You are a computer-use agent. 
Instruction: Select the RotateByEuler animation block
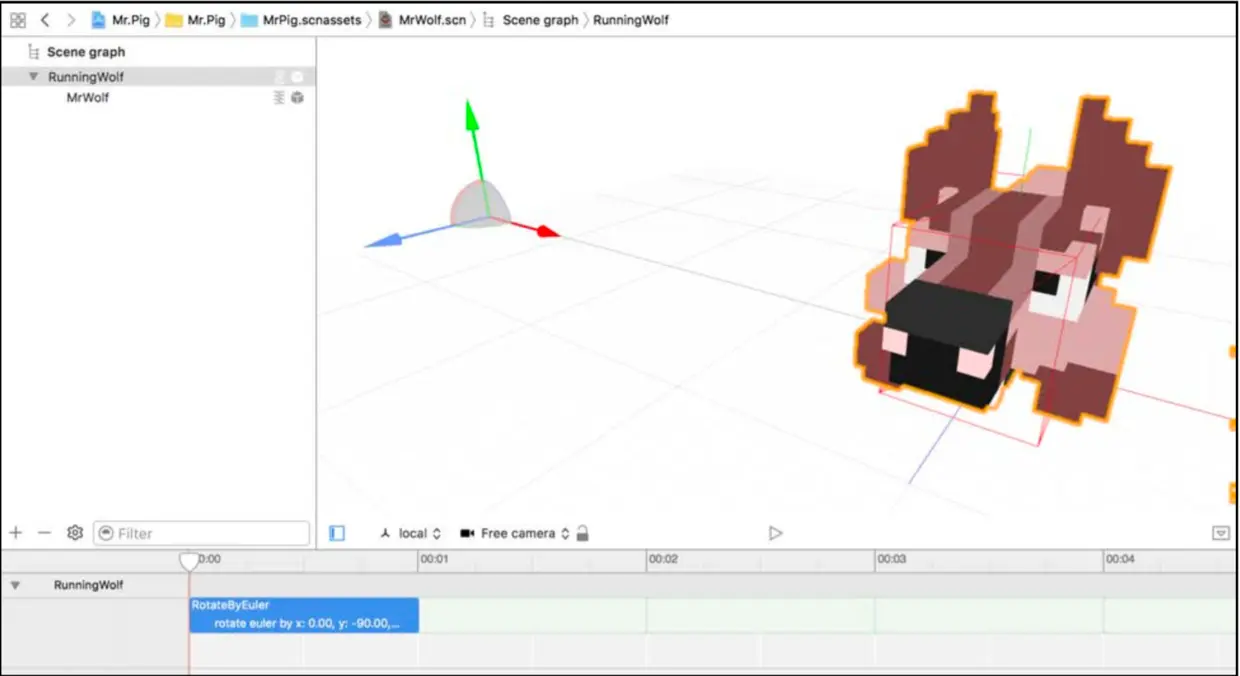point(303,615)
